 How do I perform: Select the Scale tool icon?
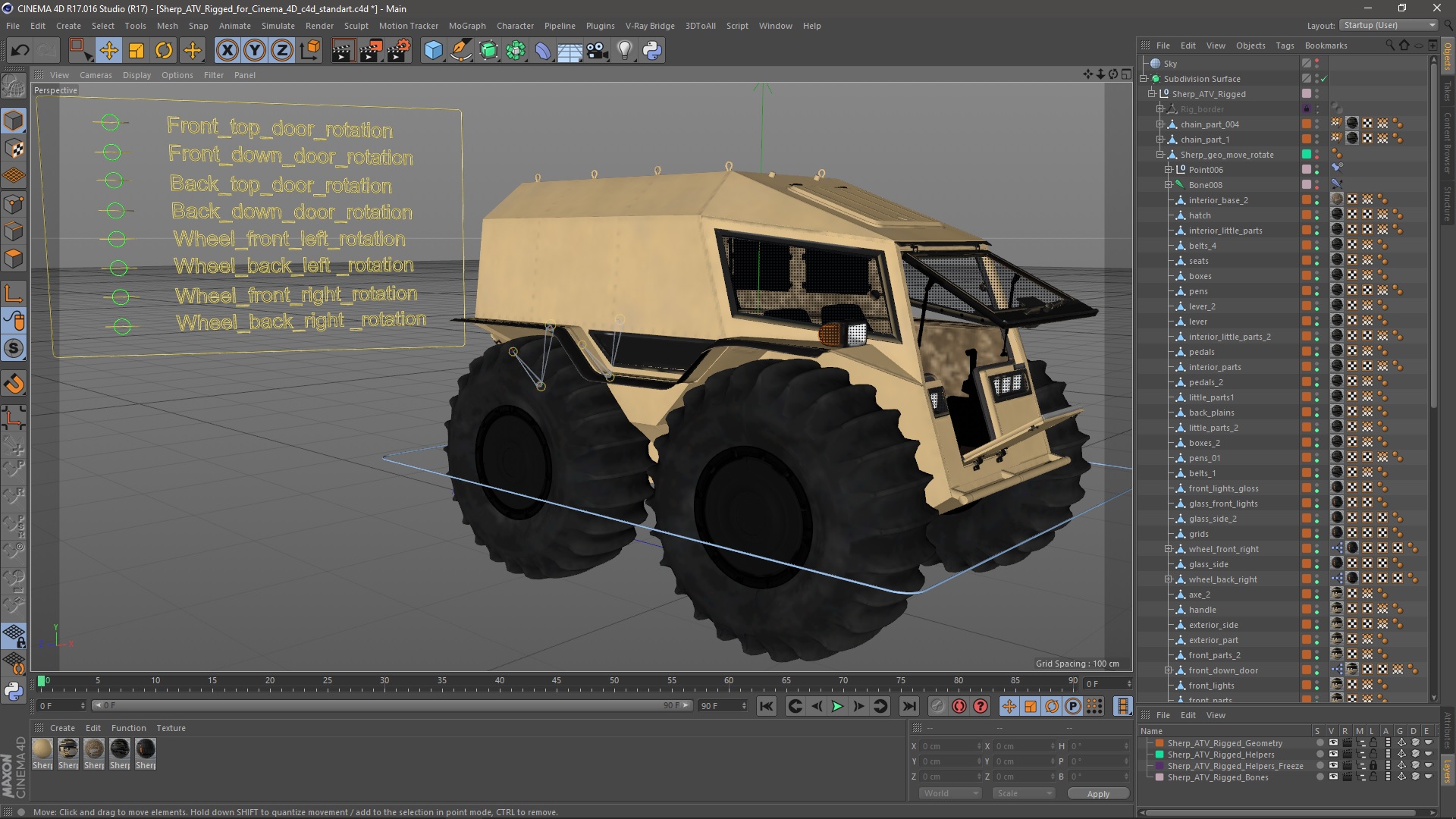point(136,51)
